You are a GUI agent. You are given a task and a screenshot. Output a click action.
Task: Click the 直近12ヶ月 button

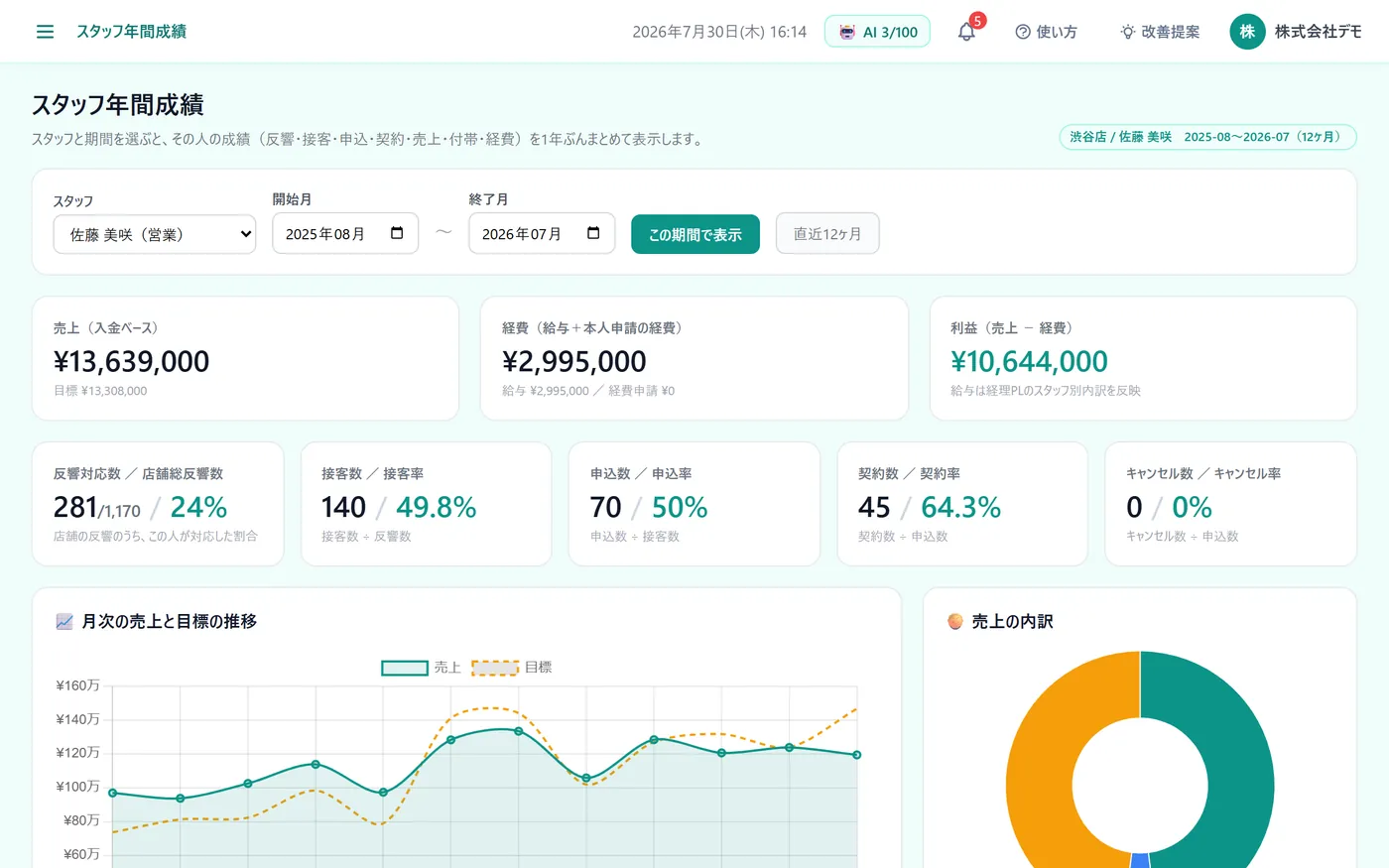coord(827,233)
